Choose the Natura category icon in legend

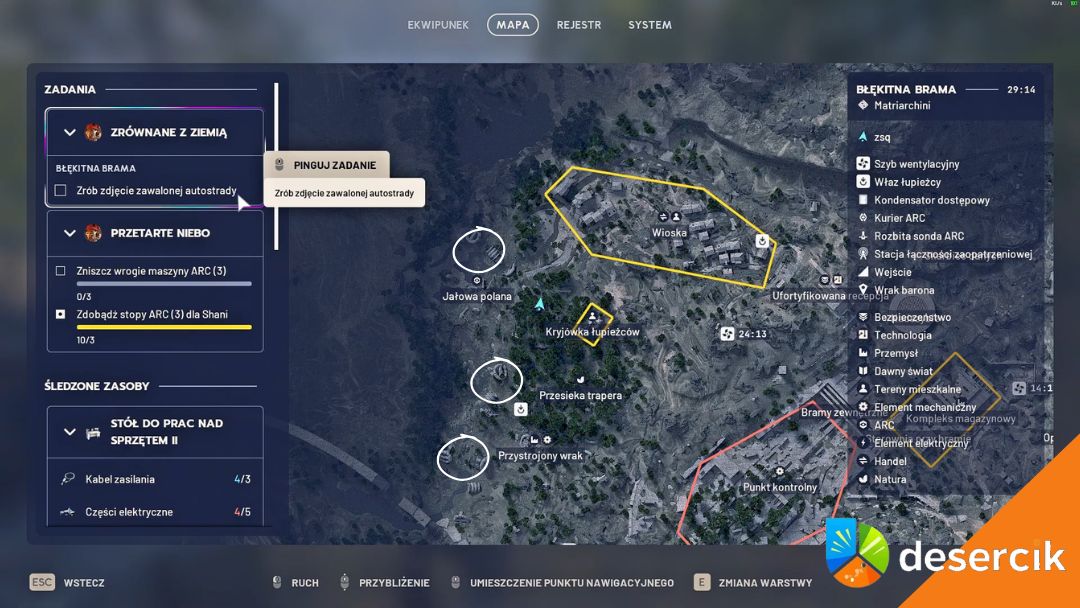pos(863,479)
